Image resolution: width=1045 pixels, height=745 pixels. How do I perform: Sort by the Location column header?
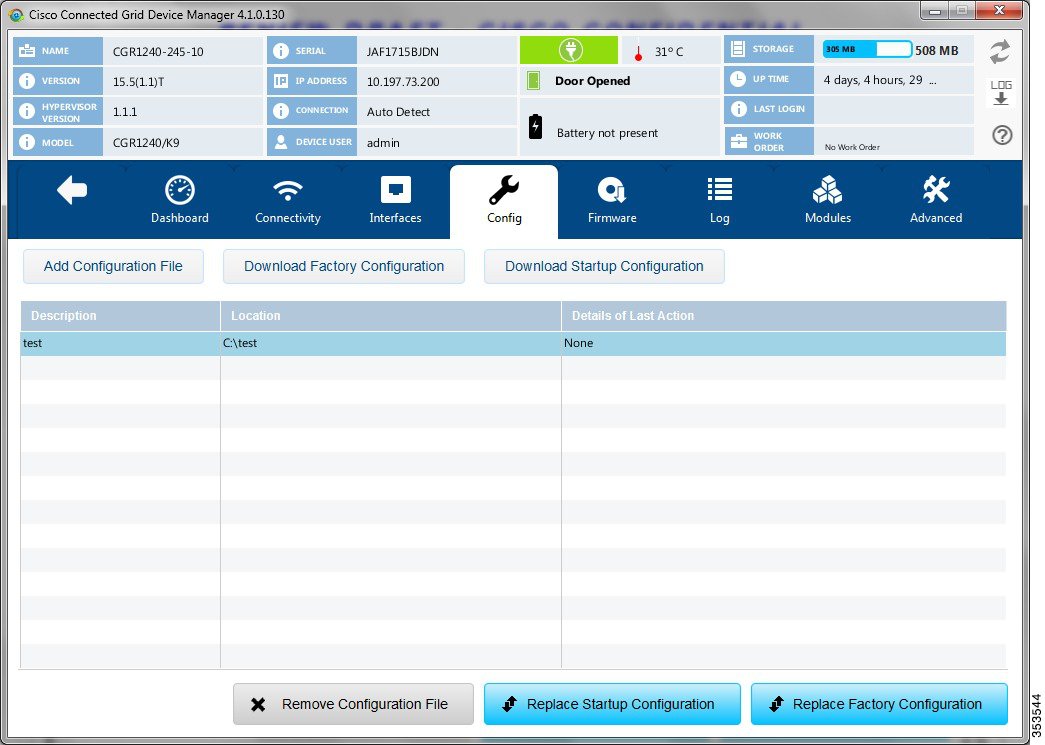391,316
